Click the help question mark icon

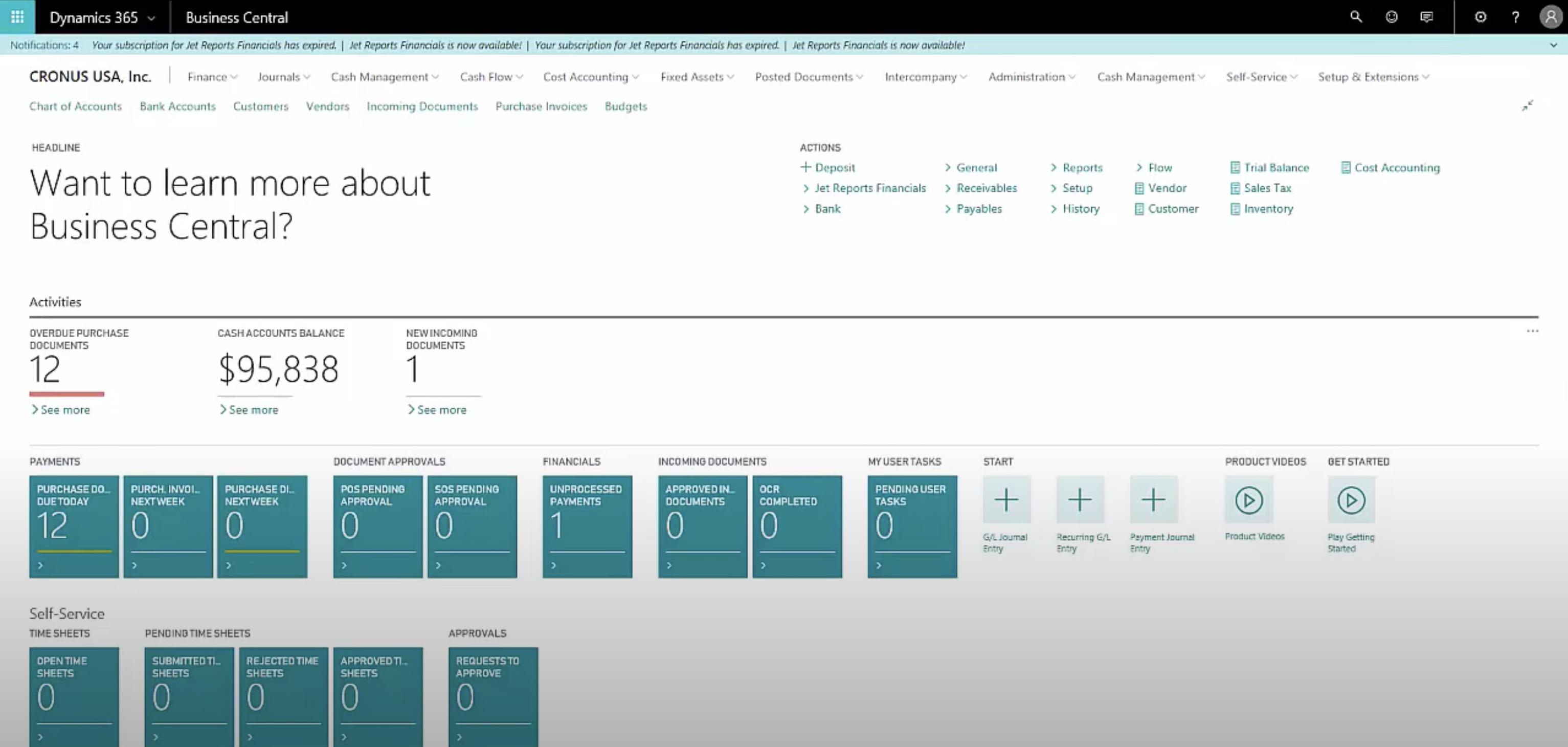[x=1516, y=17]
